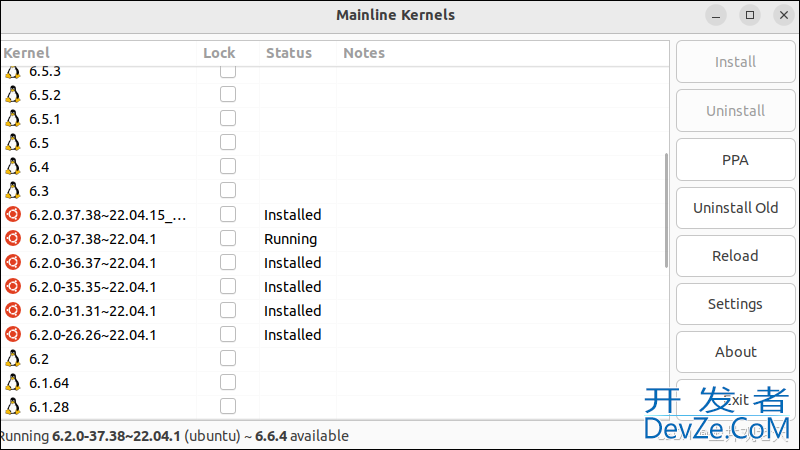This screenshot has width=800, height=450.
Task: Open the PPA button
Action: (735, 160)
